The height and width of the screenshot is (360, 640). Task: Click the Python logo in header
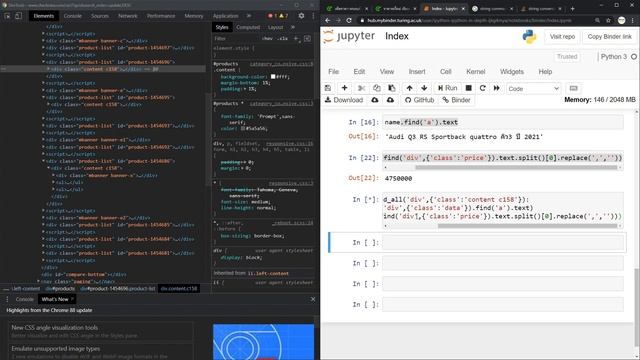529,37
